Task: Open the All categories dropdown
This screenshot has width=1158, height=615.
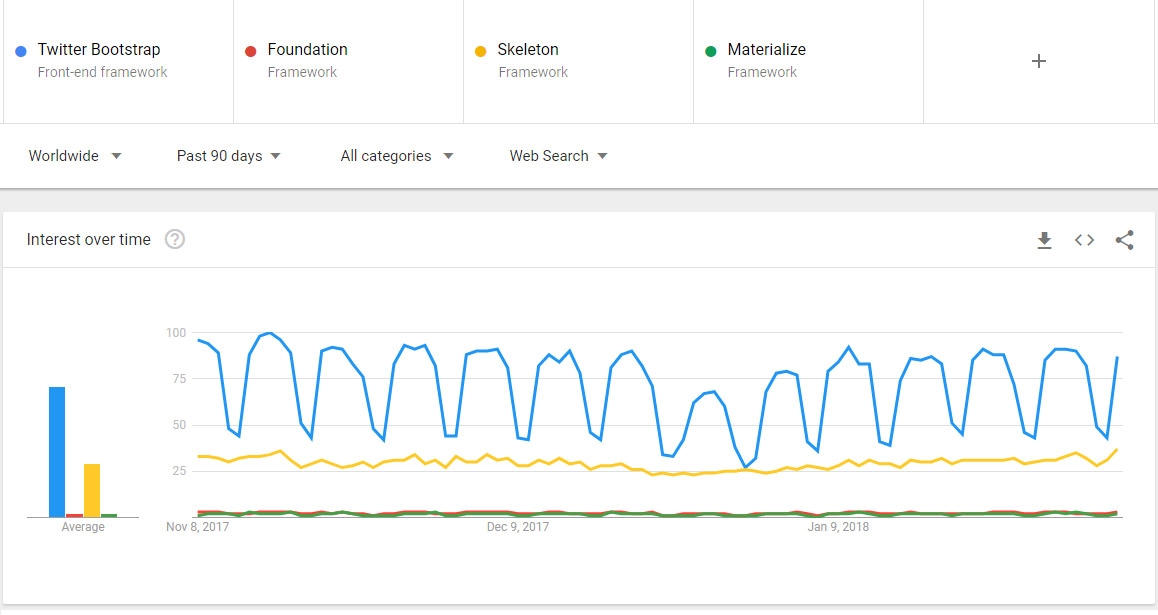Action: click(x=396, y=156)
